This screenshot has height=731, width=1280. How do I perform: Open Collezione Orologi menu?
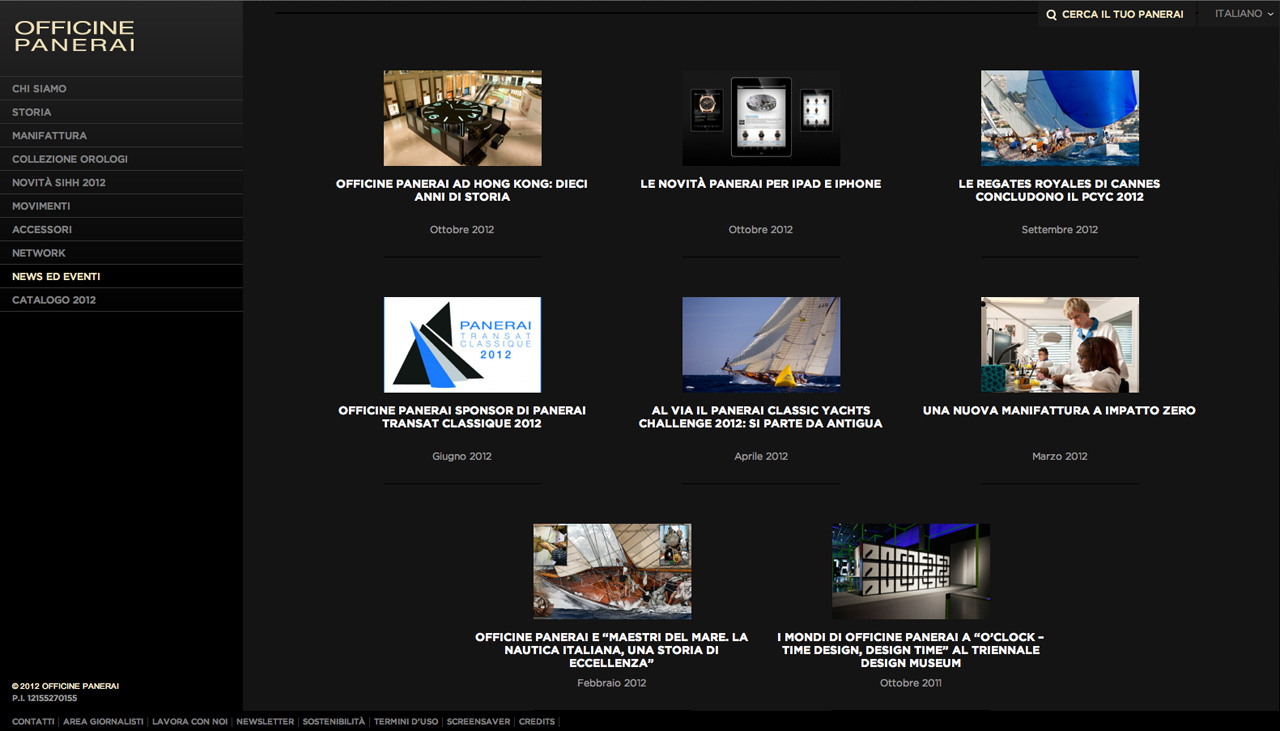tap(121, 159)
